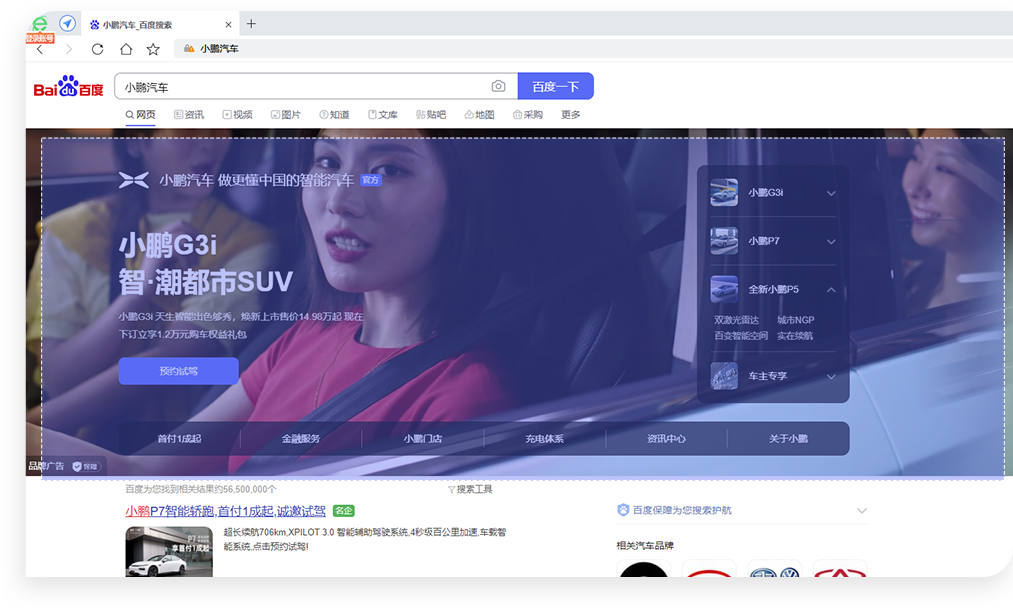Viewport: 1013px width, 608px height.
Task: Open the 小鹏P7智能轿跑 result link
Action: coord(226,511)
